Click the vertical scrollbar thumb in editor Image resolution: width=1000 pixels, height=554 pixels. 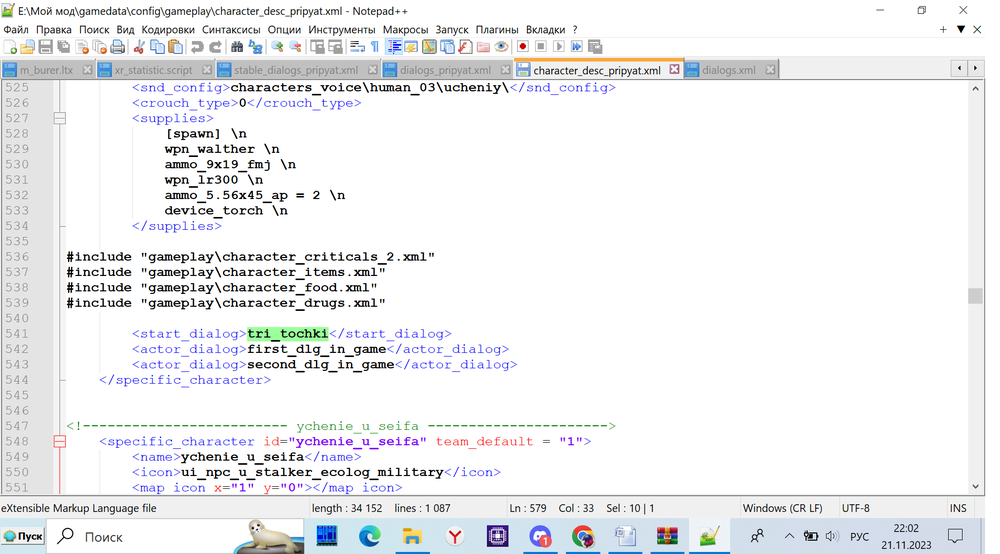tap(974, 296)
